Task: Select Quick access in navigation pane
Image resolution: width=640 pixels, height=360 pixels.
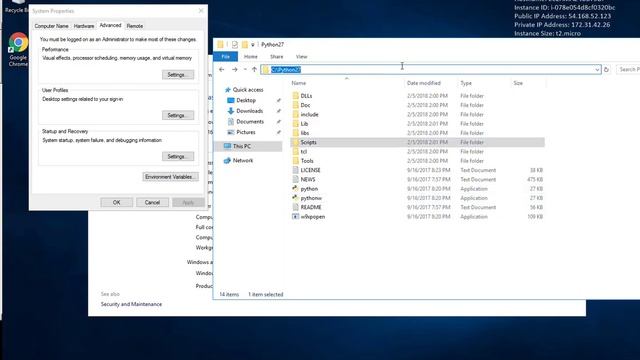Action: pos(248,89)
